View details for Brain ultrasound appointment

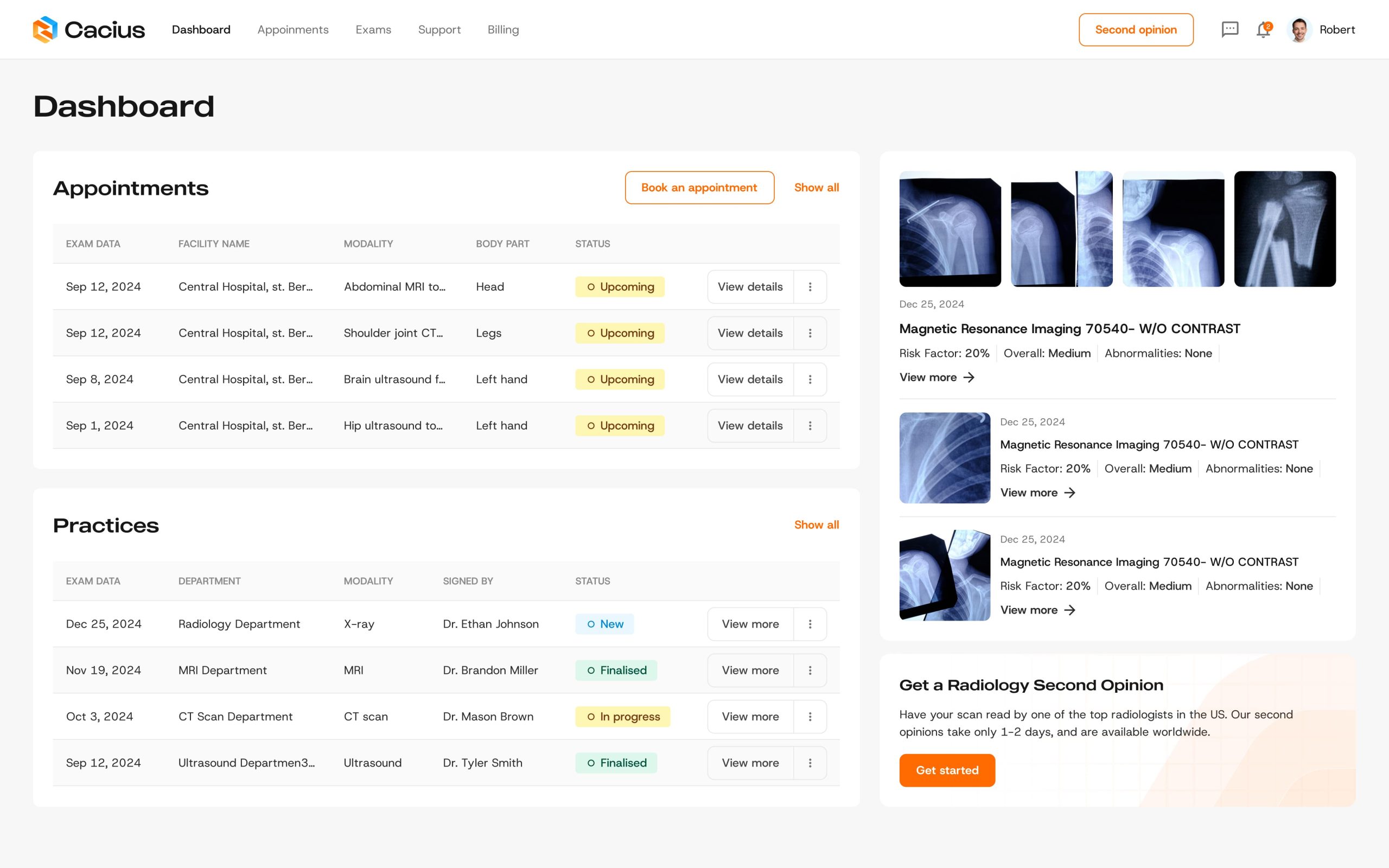(750, 379)
